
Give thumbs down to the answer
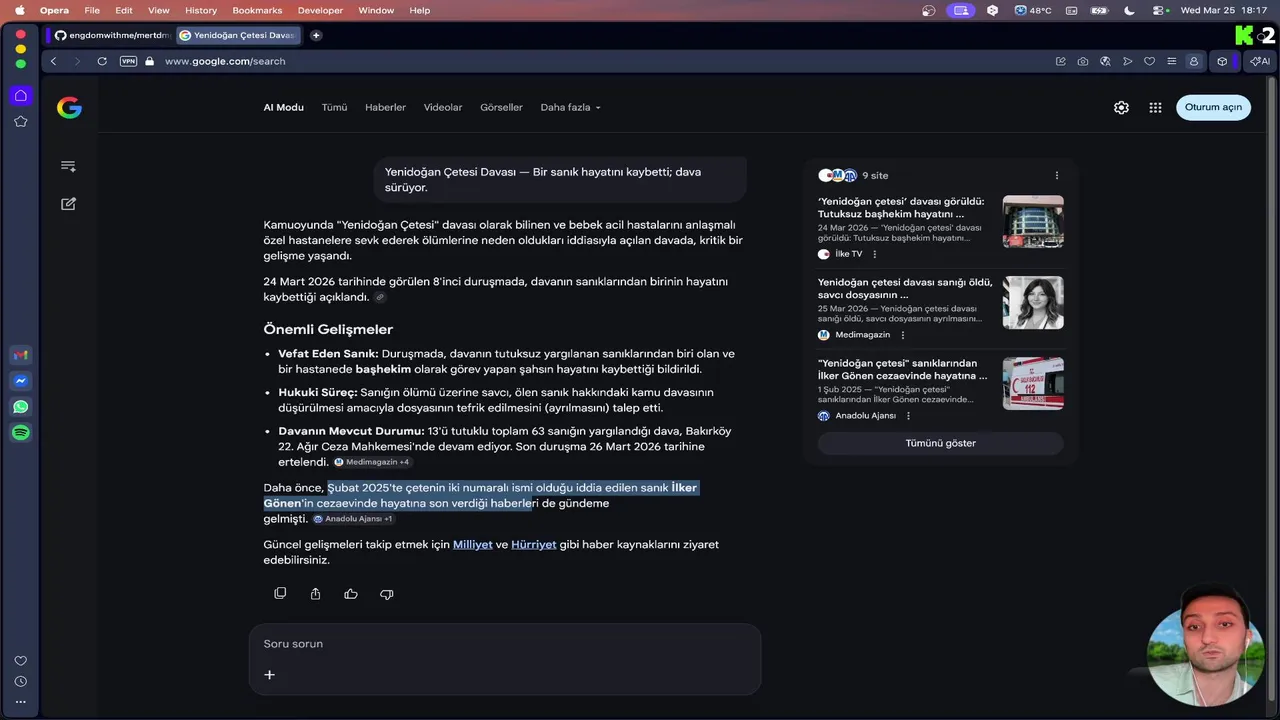[x=387, y=593]
